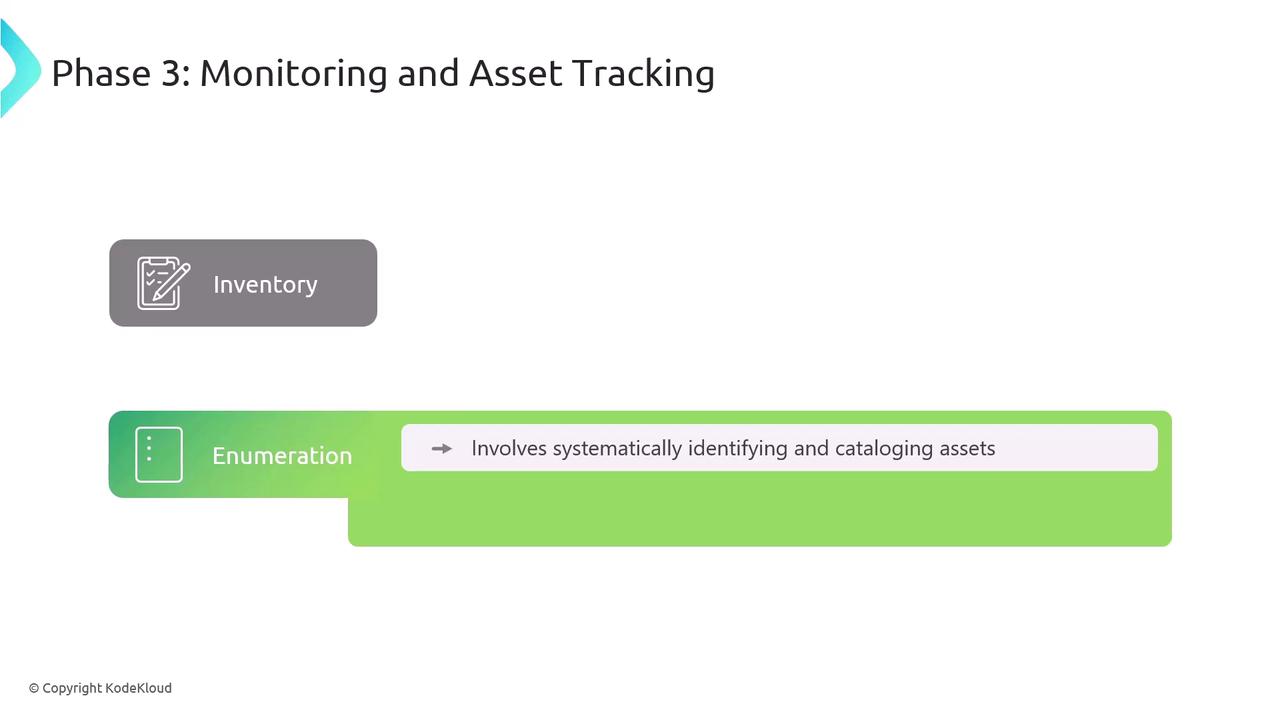Click the word "KodeKloud" in the footer
The image size is (1280, 720).
click(139, 688)
